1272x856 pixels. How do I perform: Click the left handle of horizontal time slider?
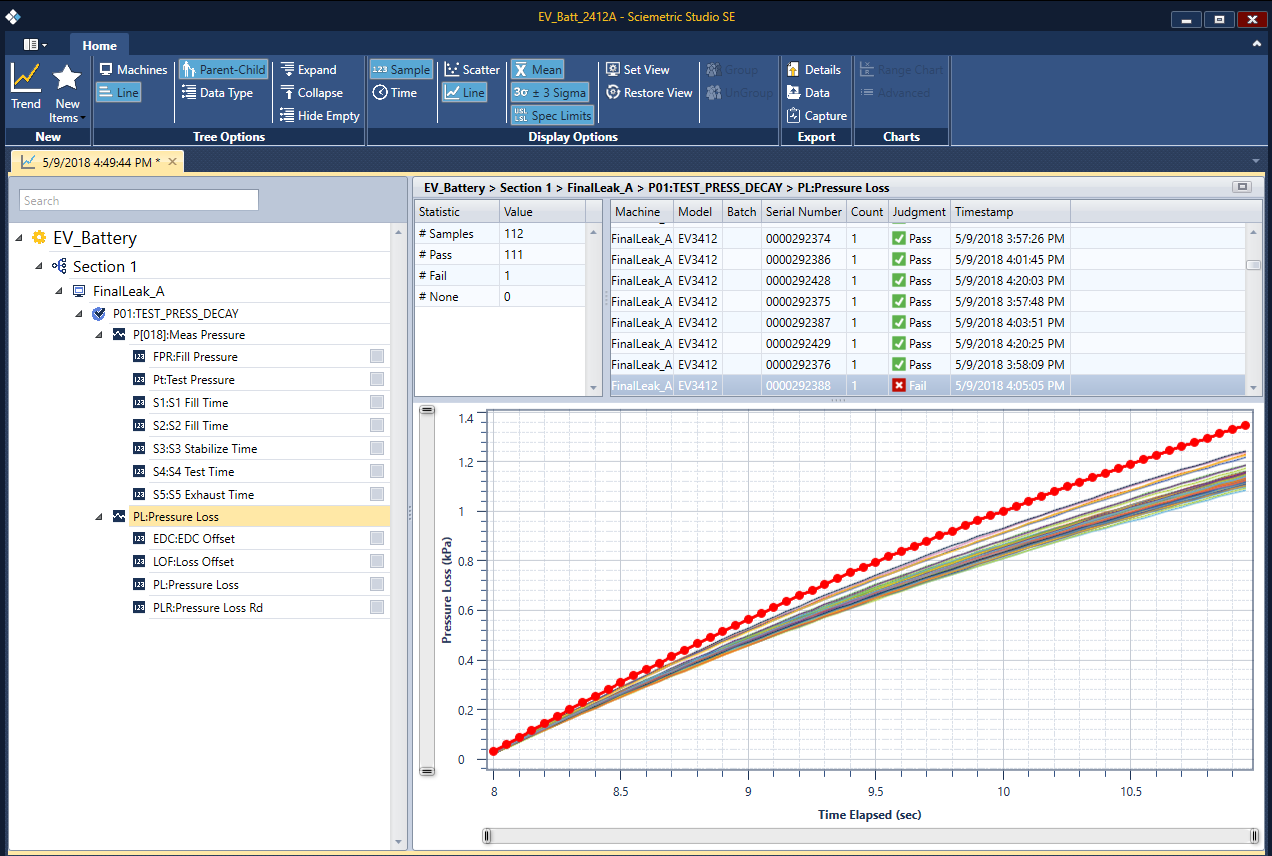point(487,835)
